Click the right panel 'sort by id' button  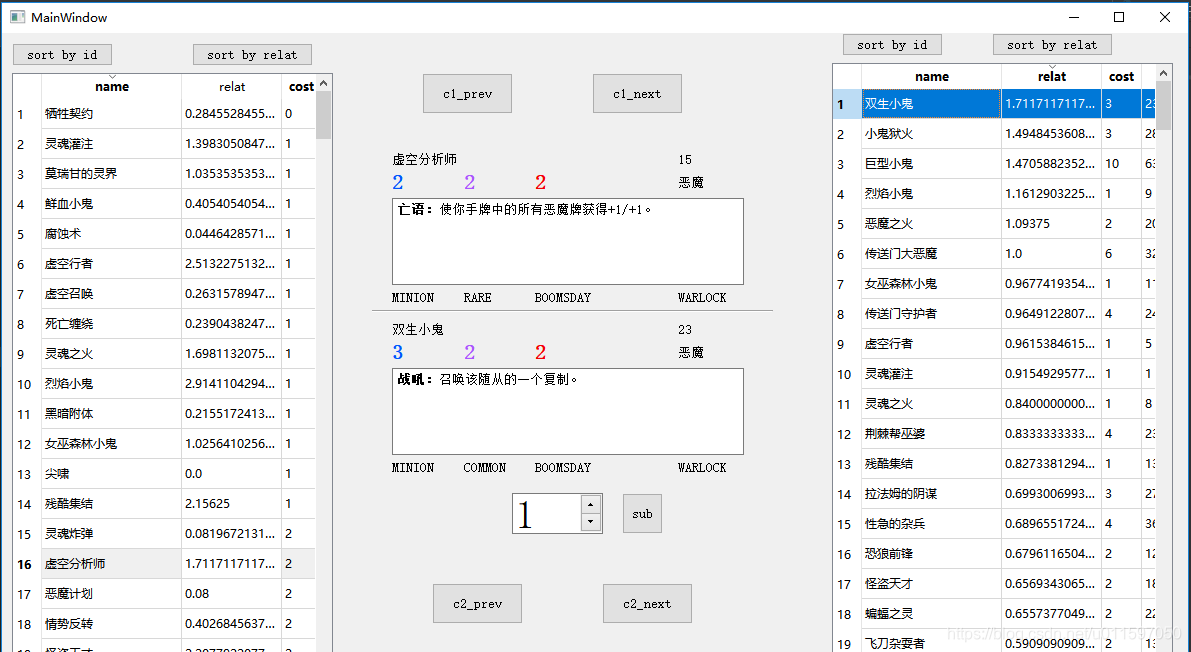tap(892, 45)
